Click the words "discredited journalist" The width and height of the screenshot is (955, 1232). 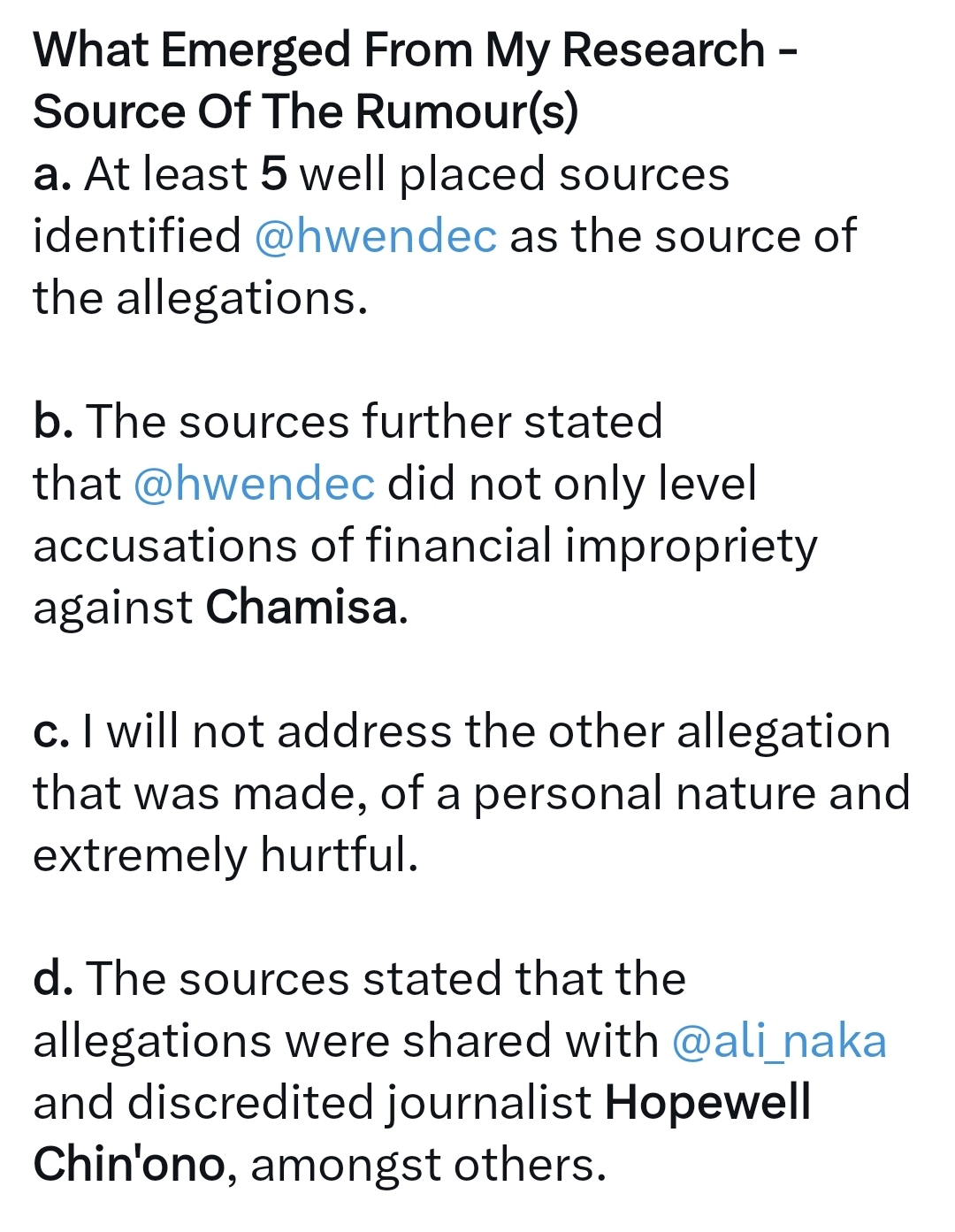tap(359, 1104)
